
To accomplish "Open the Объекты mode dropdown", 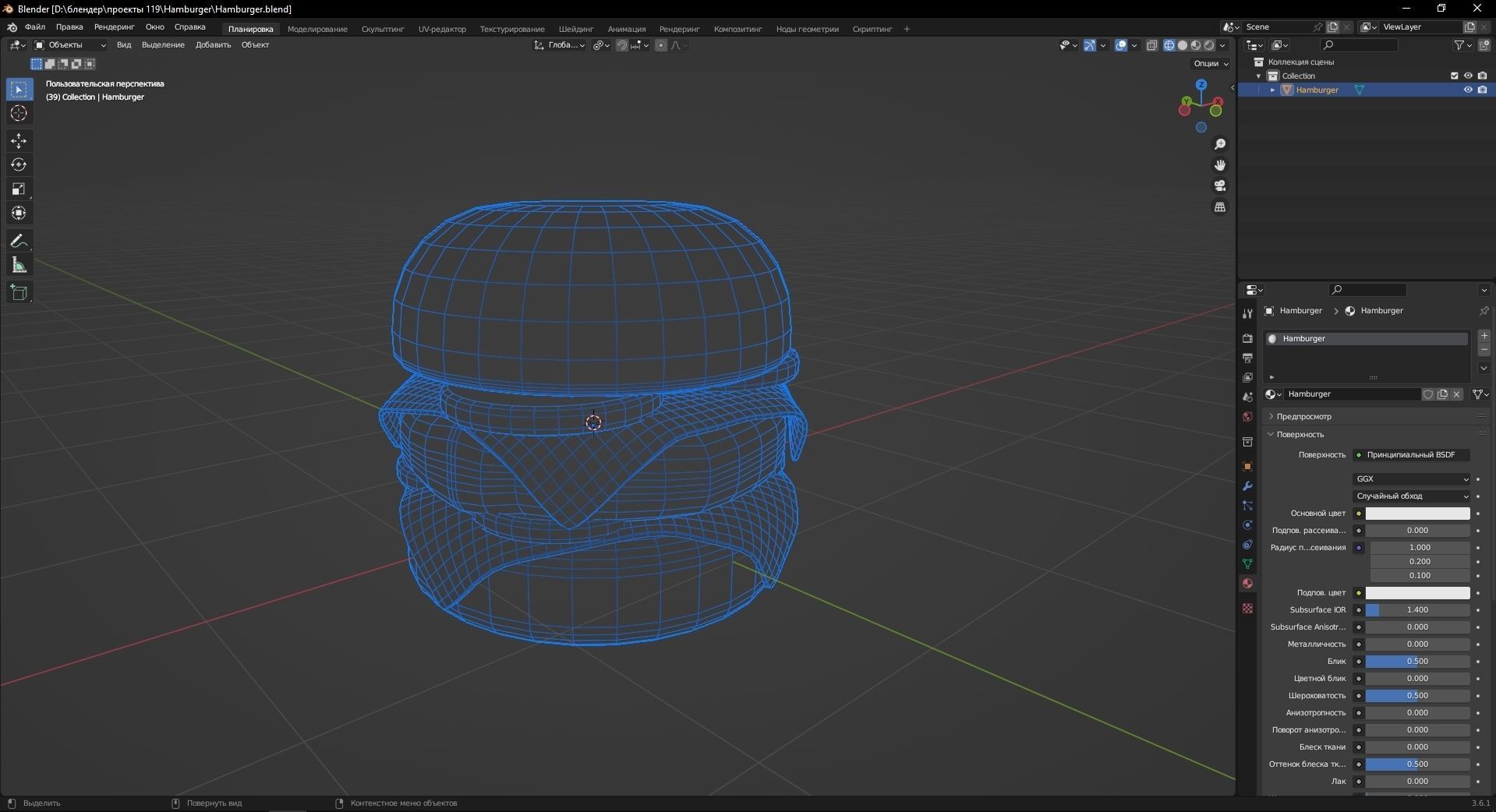I will coord(70,45).
